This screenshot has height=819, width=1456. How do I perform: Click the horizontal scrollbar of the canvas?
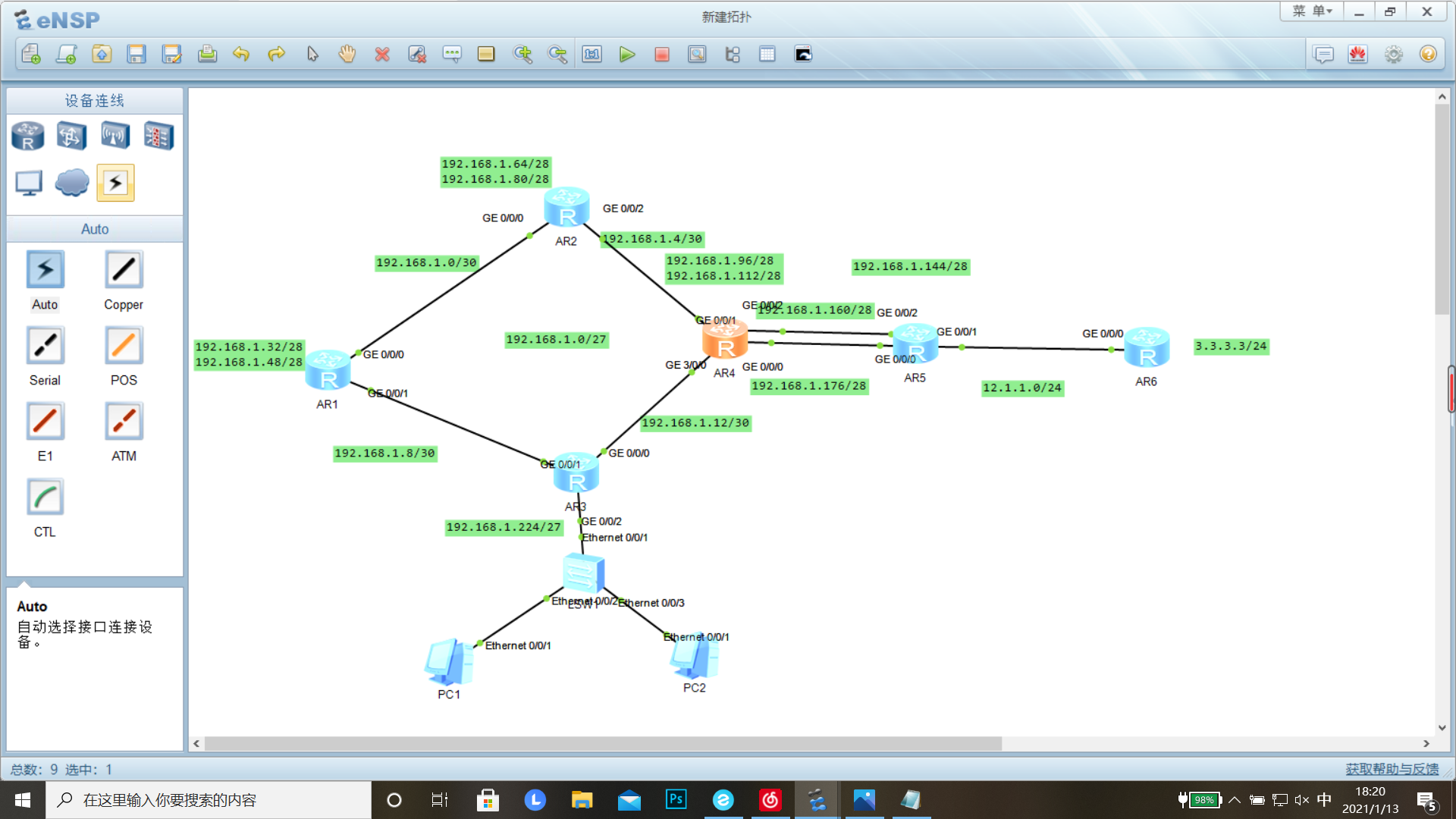603,744
